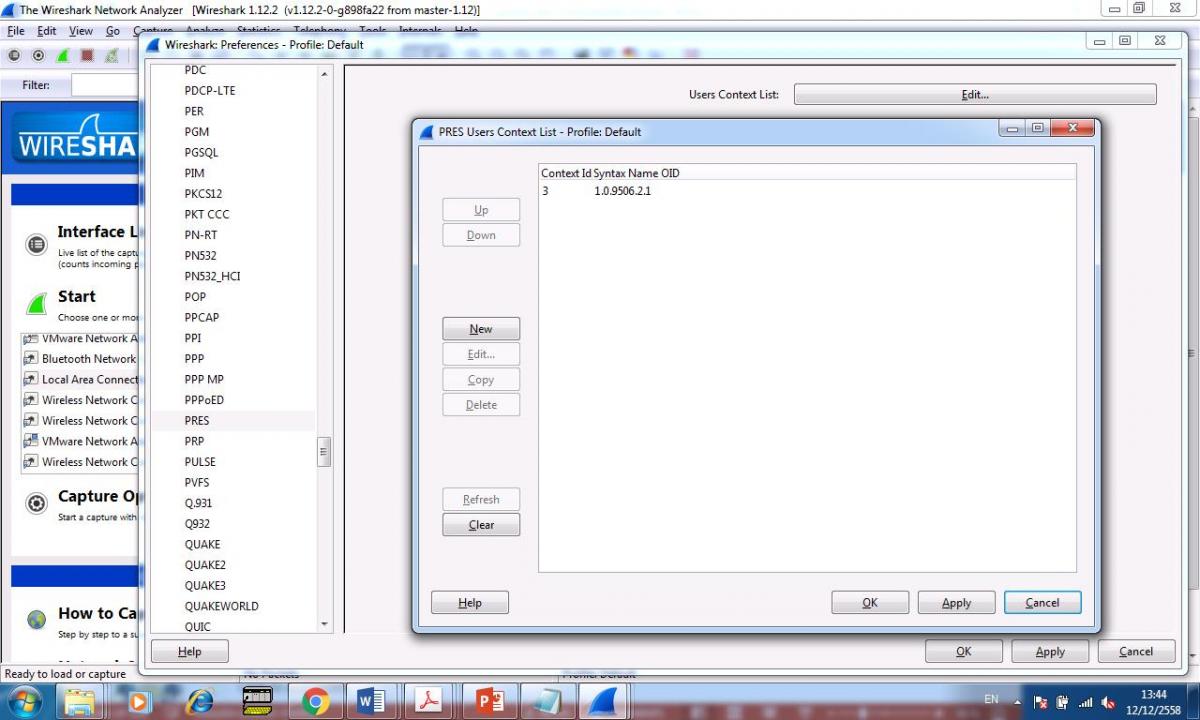Open Windows Start menu orb

tap(24, 701)
